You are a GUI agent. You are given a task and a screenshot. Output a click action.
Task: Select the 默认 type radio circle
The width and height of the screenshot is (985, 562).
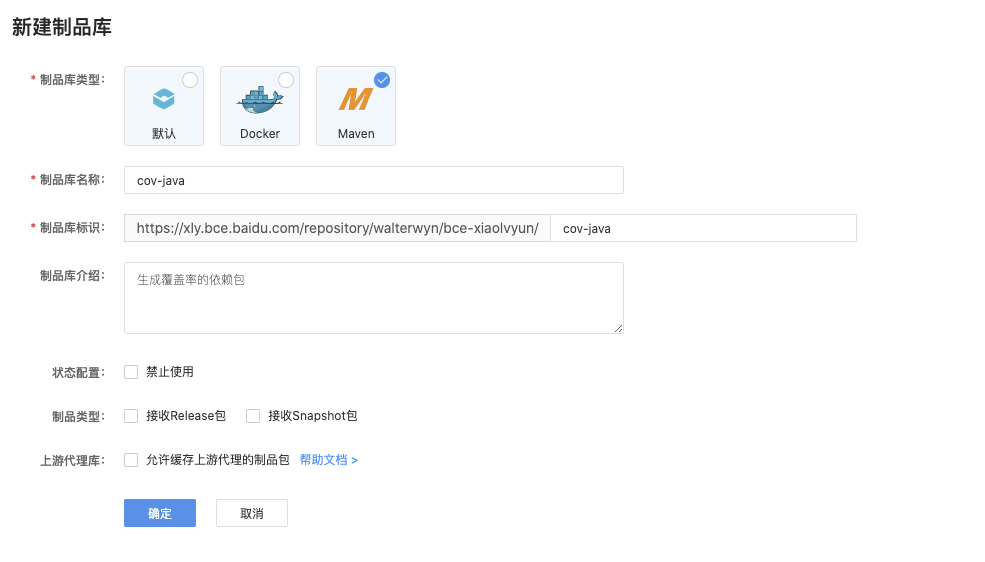point(190,80)
